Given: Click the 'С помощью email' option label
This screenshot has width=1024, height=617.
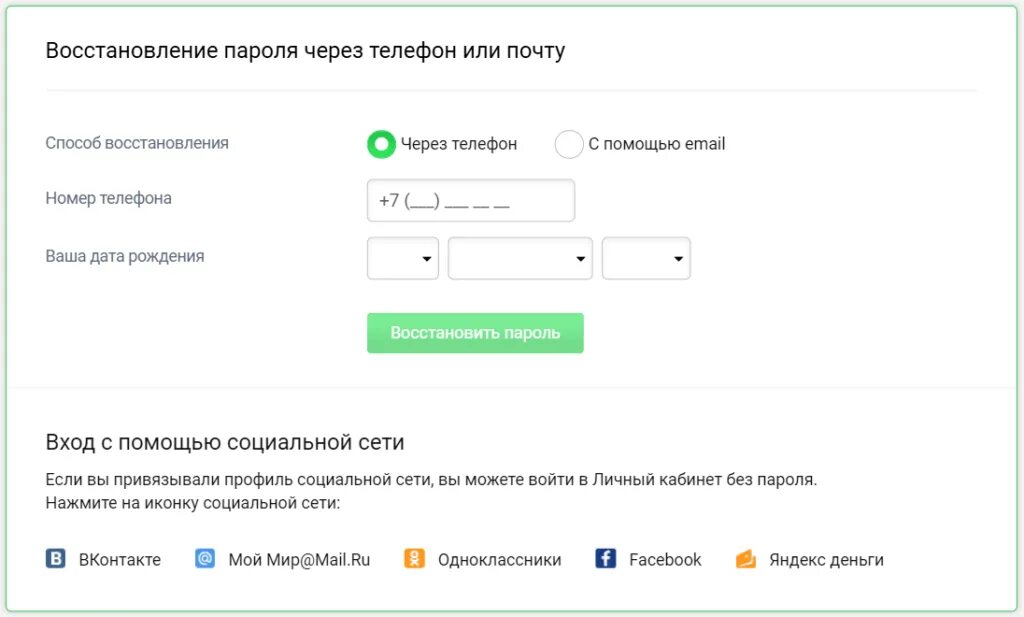Looking at the screenshot, I should click(656, 144).
